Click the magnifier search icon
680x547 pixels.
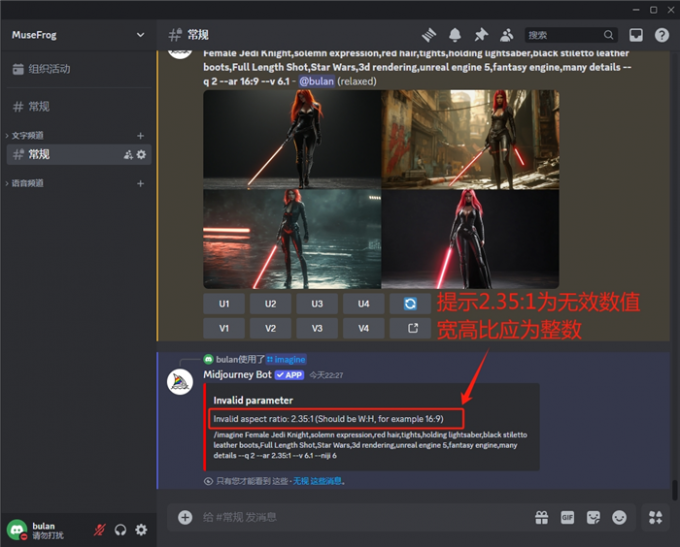pos(608,35)
